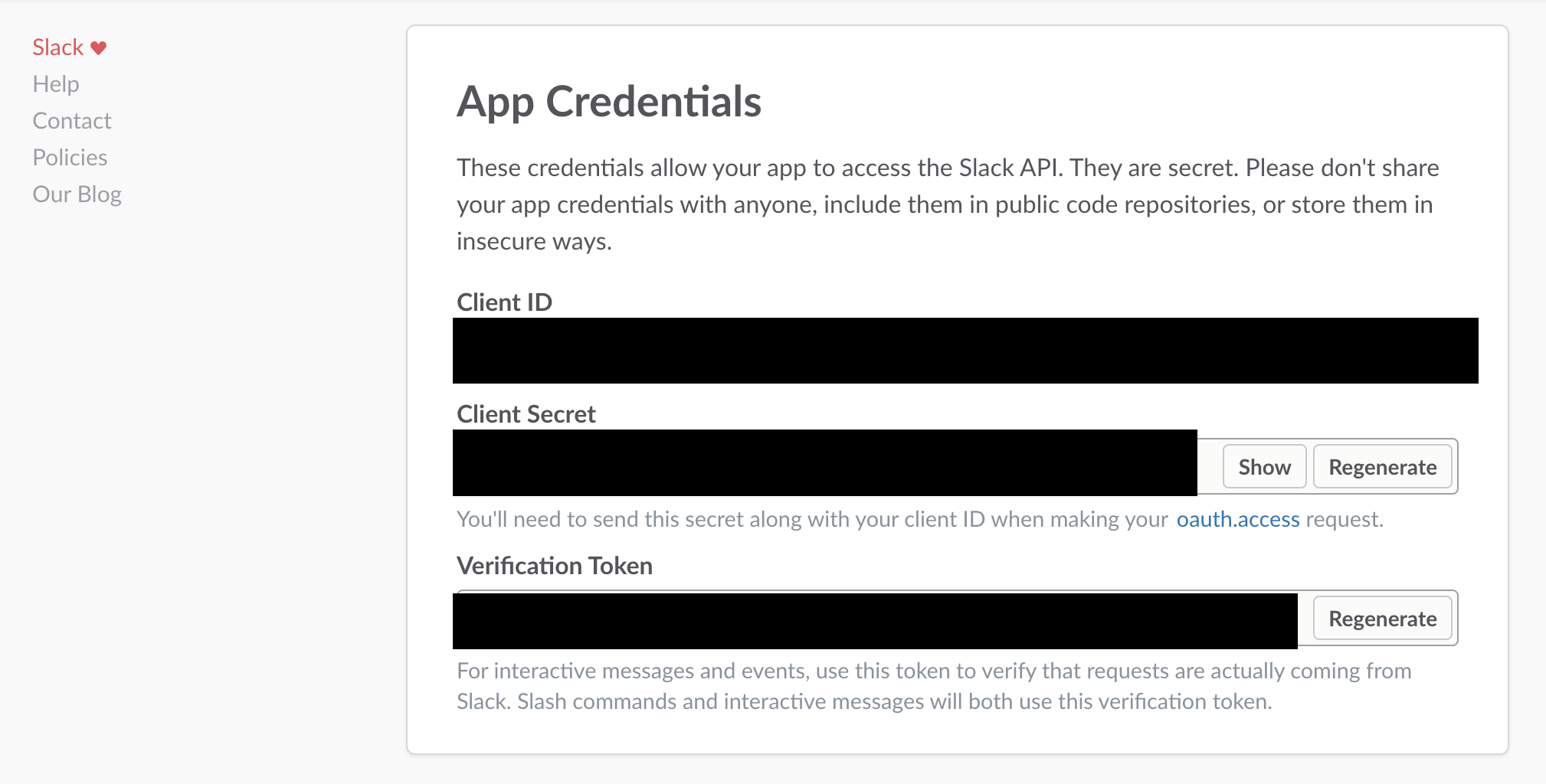Click the redacted Verification Token field

(875, 620)
